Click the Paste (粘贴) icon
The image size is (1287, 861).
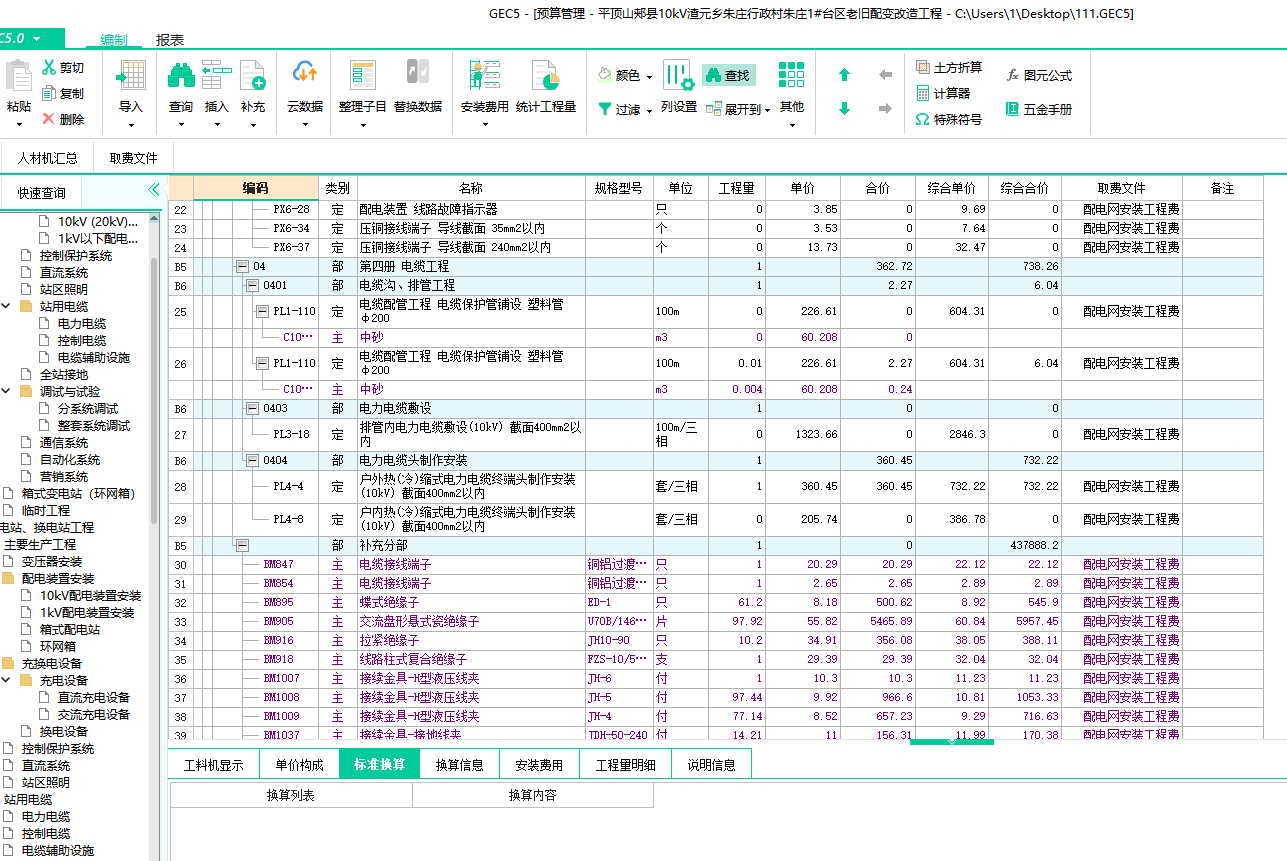[x=18, y=77]
